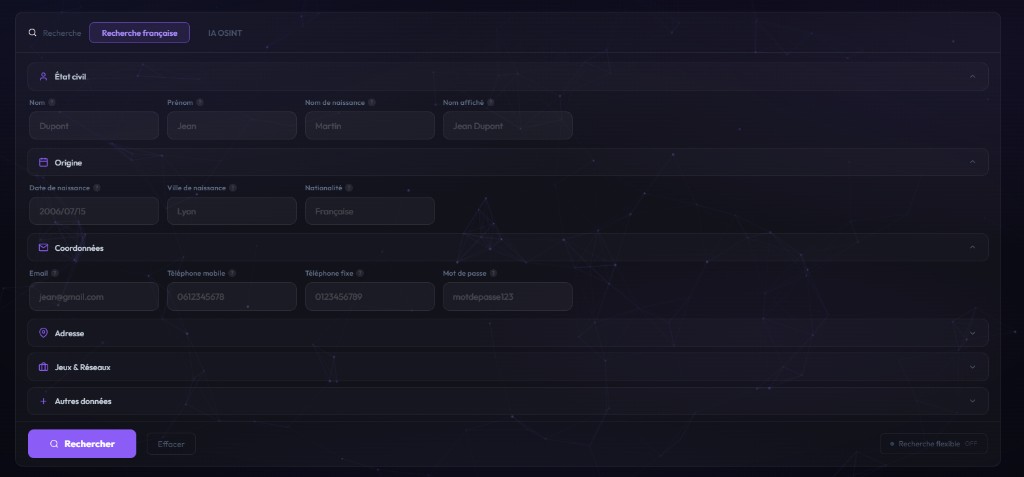Click the person icon next to État civil
This screenshot has width=1024, height=477.
[x=43, y=76]
